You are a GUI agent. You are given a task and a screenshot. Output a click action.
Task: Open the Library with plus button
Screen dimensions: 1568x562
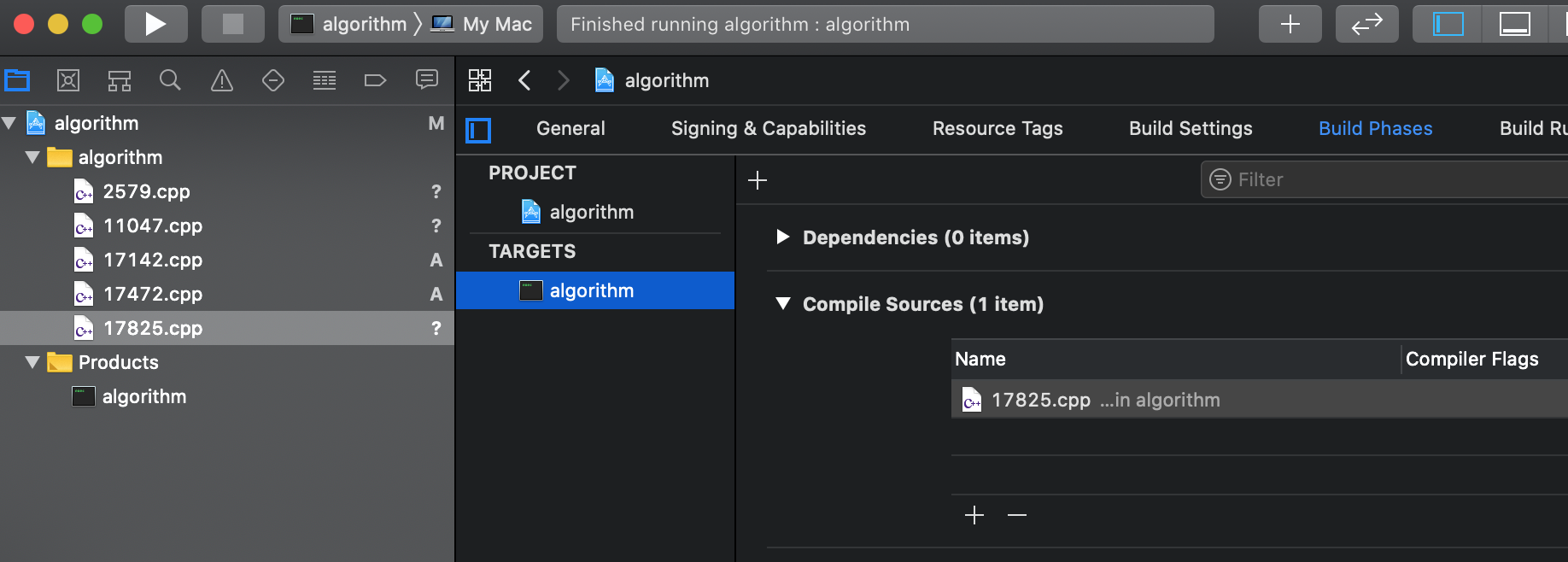pos(1290,24)
